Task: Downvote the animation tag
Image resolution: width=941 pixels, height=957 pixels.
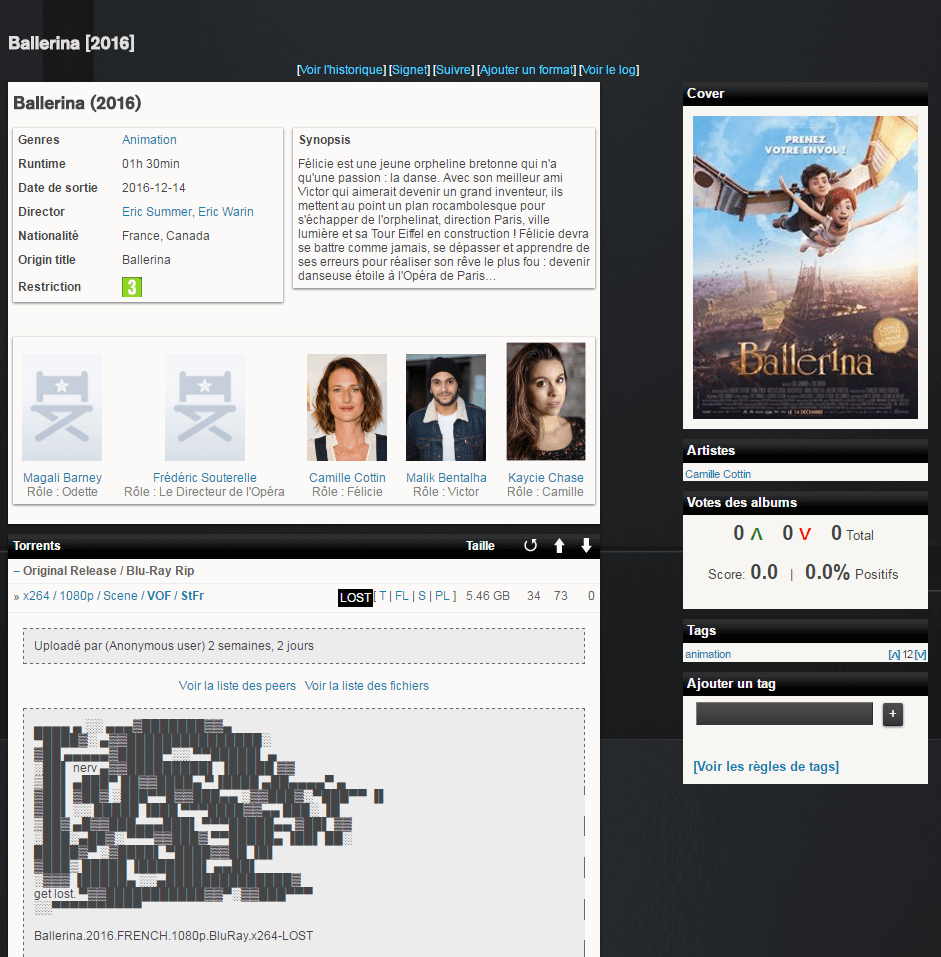Action: [920, 654]
